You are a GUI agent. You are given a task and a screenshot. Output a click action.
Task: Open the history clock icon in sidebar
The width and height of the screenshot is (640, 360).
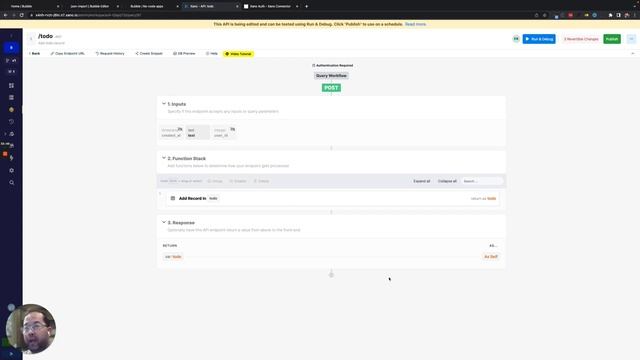click(x=11, y=122)
